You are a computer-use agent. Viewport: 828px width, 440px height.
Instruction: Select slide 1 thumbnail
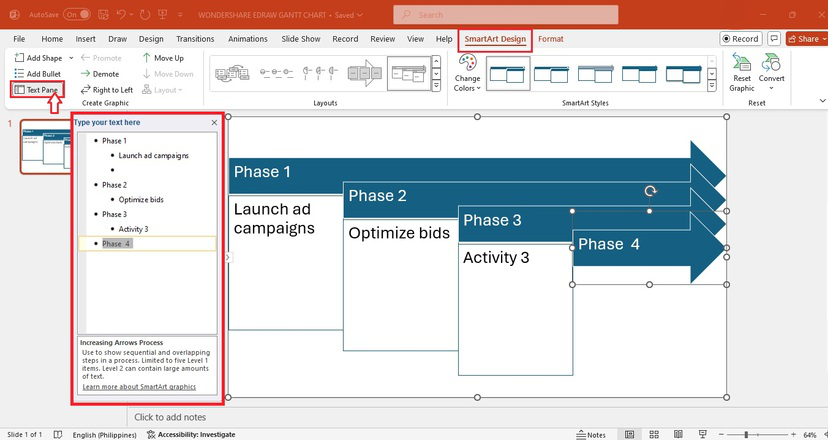pyautogui.click(x=45, y=147)
